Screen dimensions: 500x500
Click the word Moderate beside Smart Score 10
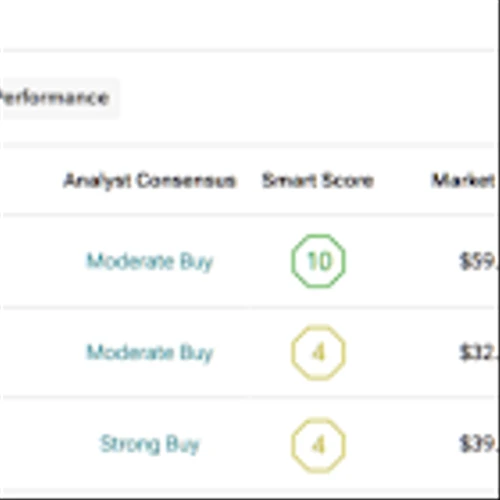130,261
